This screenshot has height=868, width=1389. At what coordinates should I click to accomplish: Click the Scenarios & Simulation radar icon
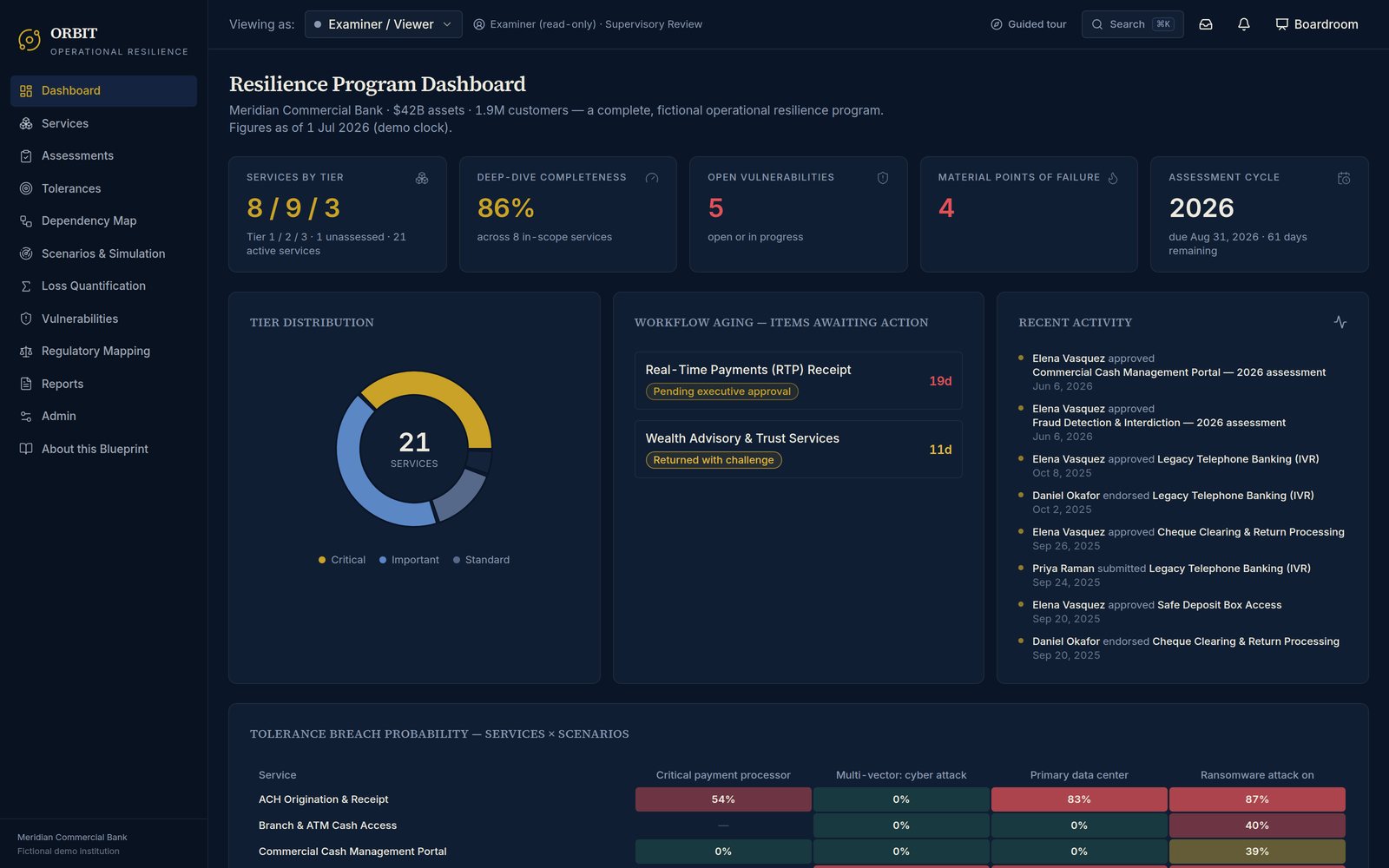pyautogui.click(x=26, y=253)
